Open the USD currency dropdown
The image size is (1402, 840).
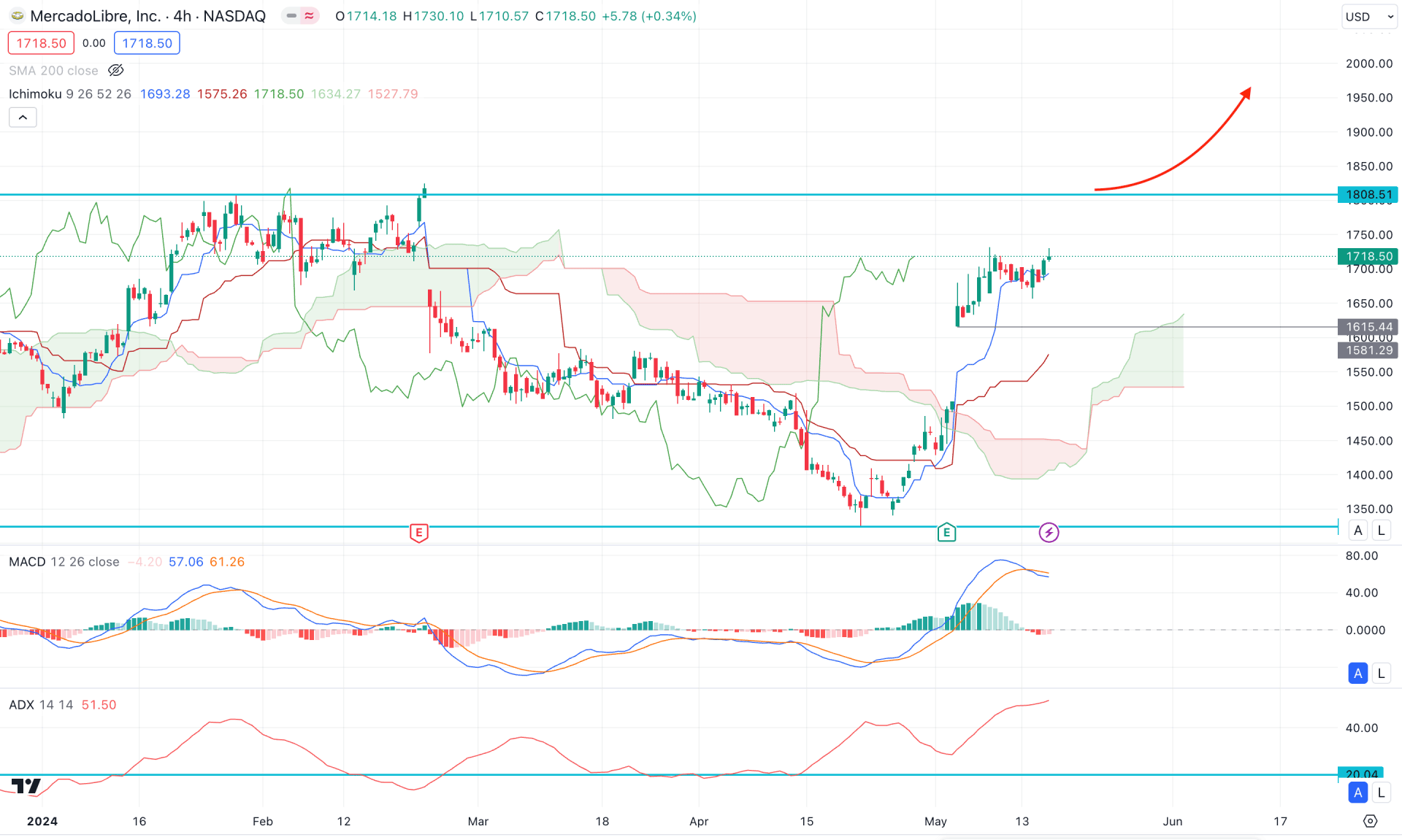1369,17
